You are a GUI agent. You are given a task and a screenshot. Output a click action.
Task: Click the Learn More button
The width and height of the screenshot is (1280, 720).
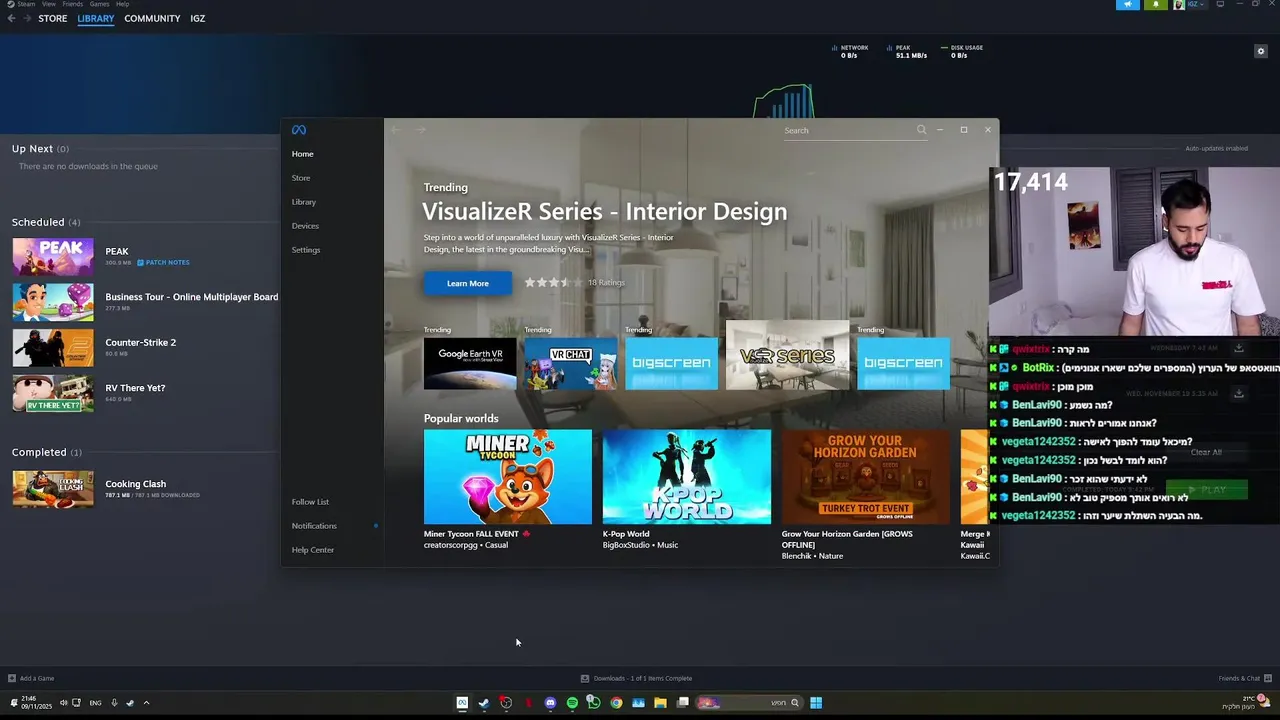click(x=468, y=283)
